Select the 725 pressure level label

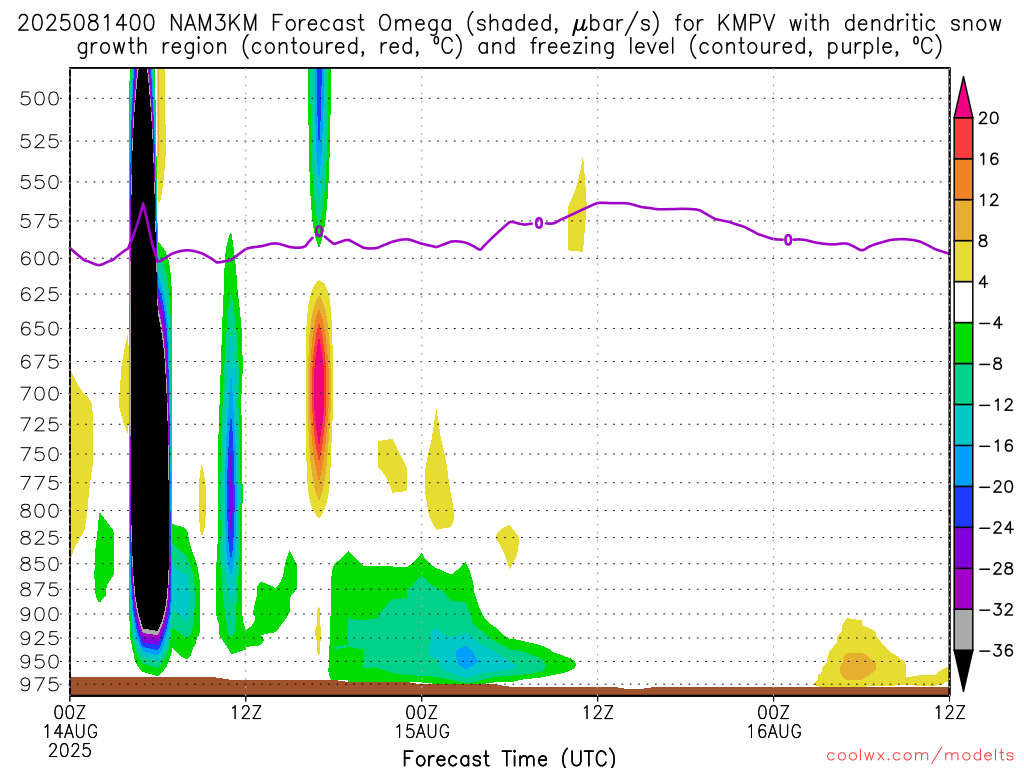pos(40,424)
